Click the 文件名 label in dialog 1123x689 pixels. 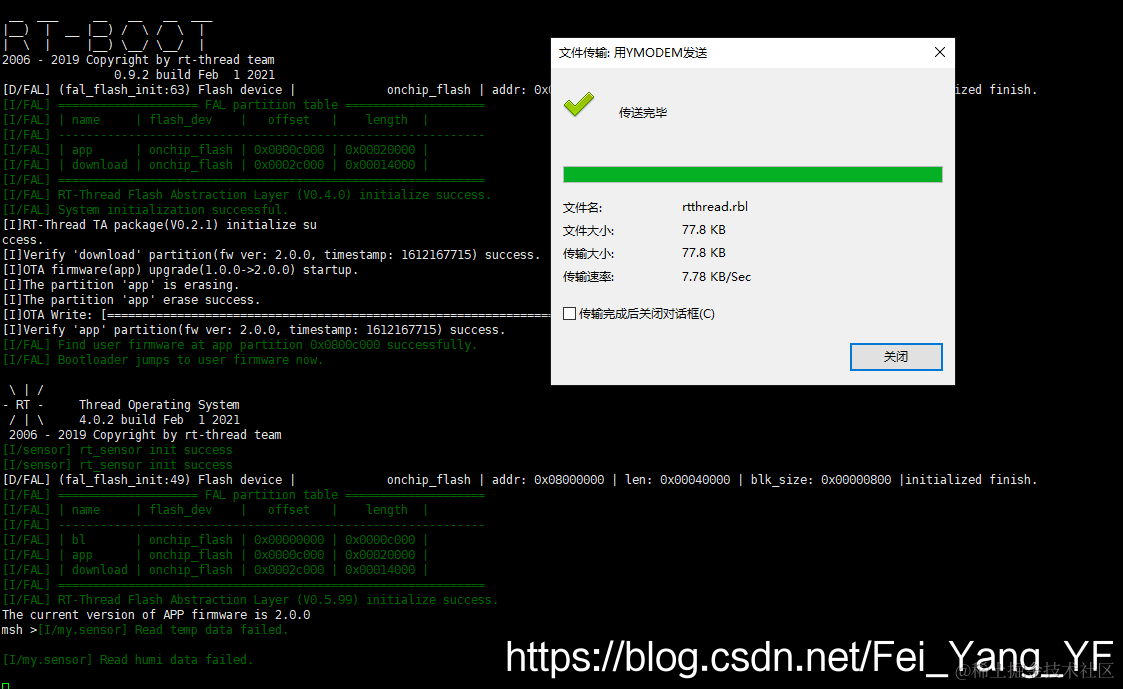coord(582,208)
